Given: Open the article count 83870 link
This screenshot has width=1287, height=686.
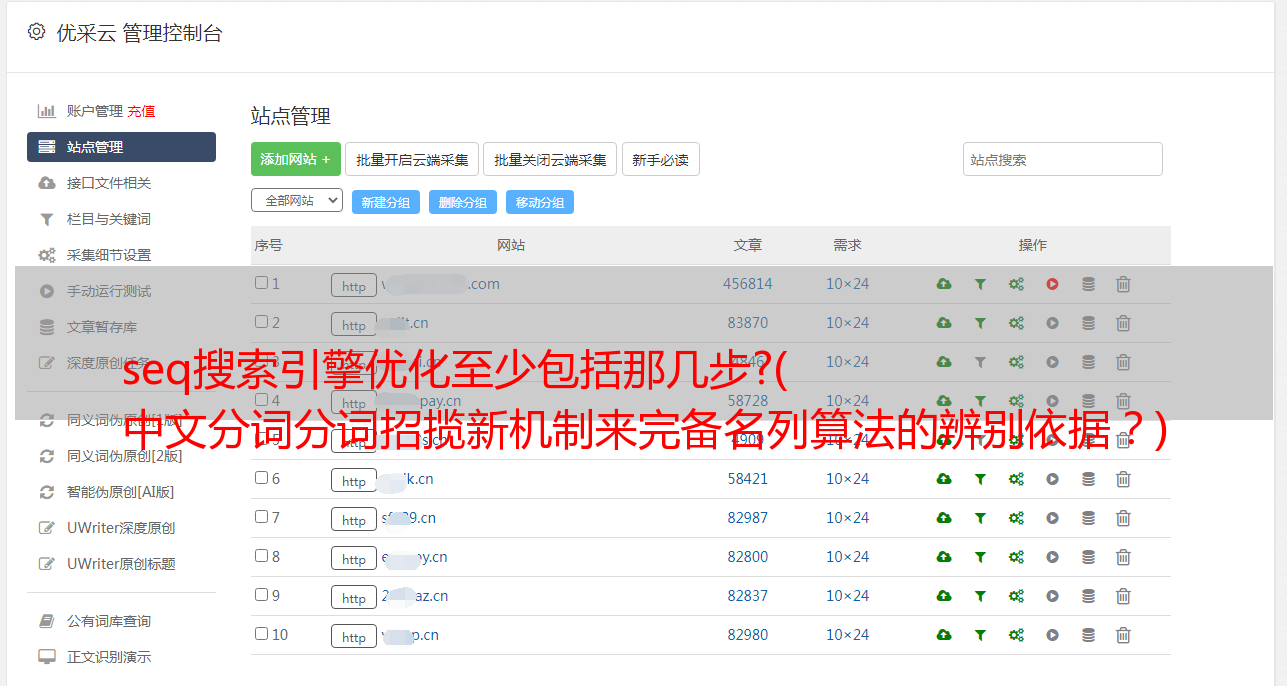Looking at the screenshot, I should click(748, 323).
